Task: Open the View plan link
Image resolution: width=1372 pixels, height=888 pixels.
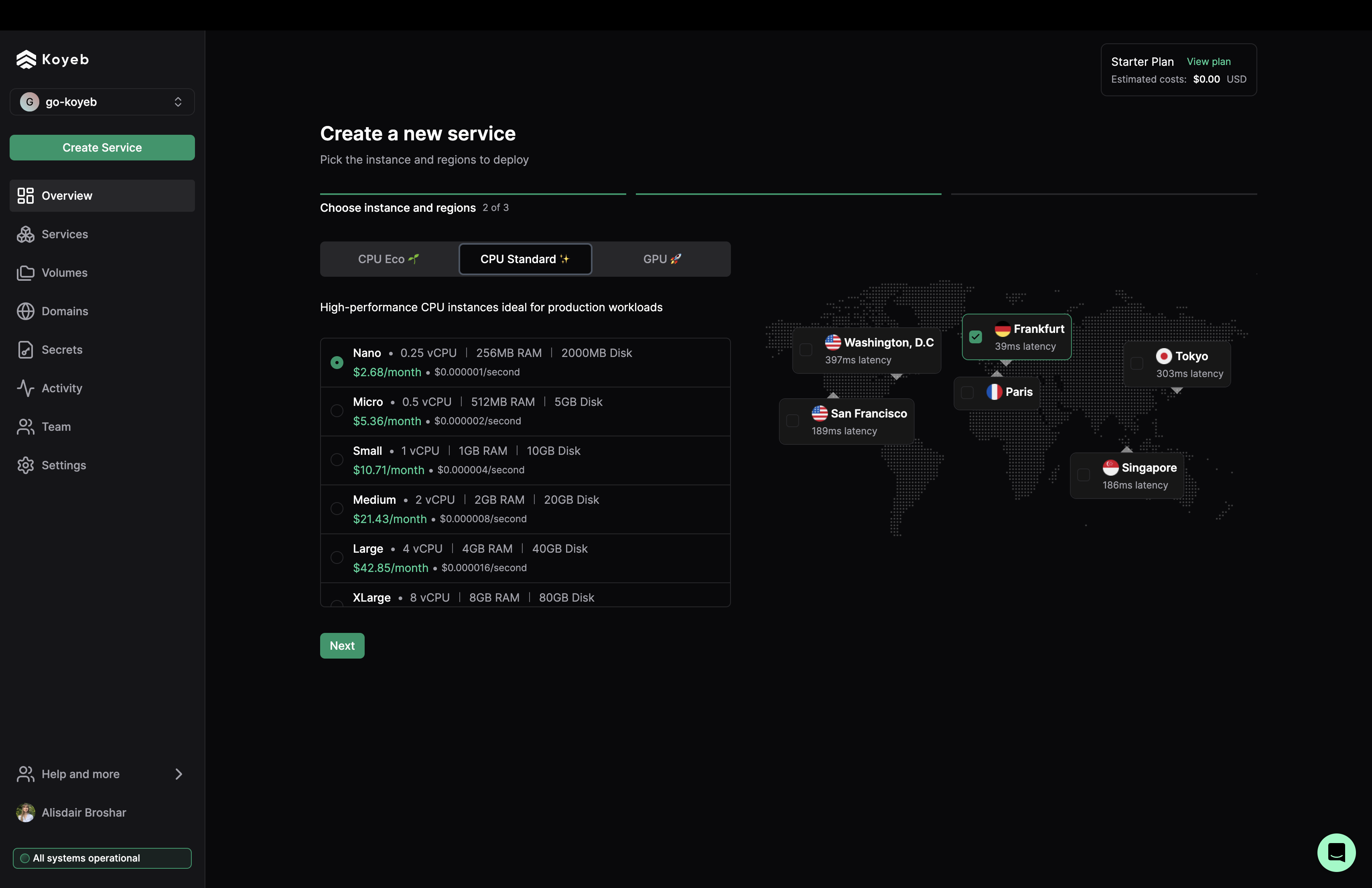Action: [1208, 62]
